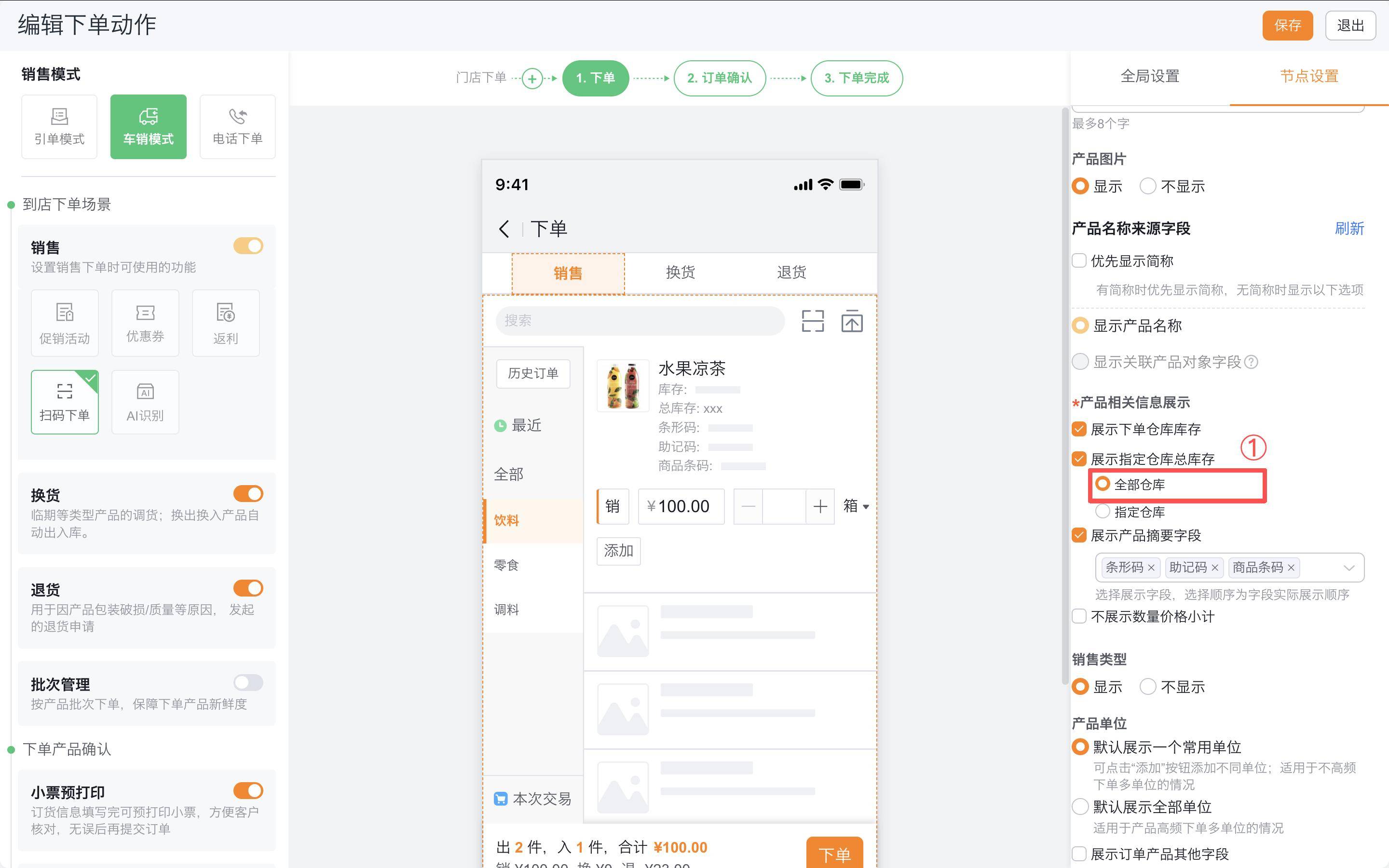Click the 刷新 refresh link
The image size is (1389, 868).
[x=1349, y=229]
